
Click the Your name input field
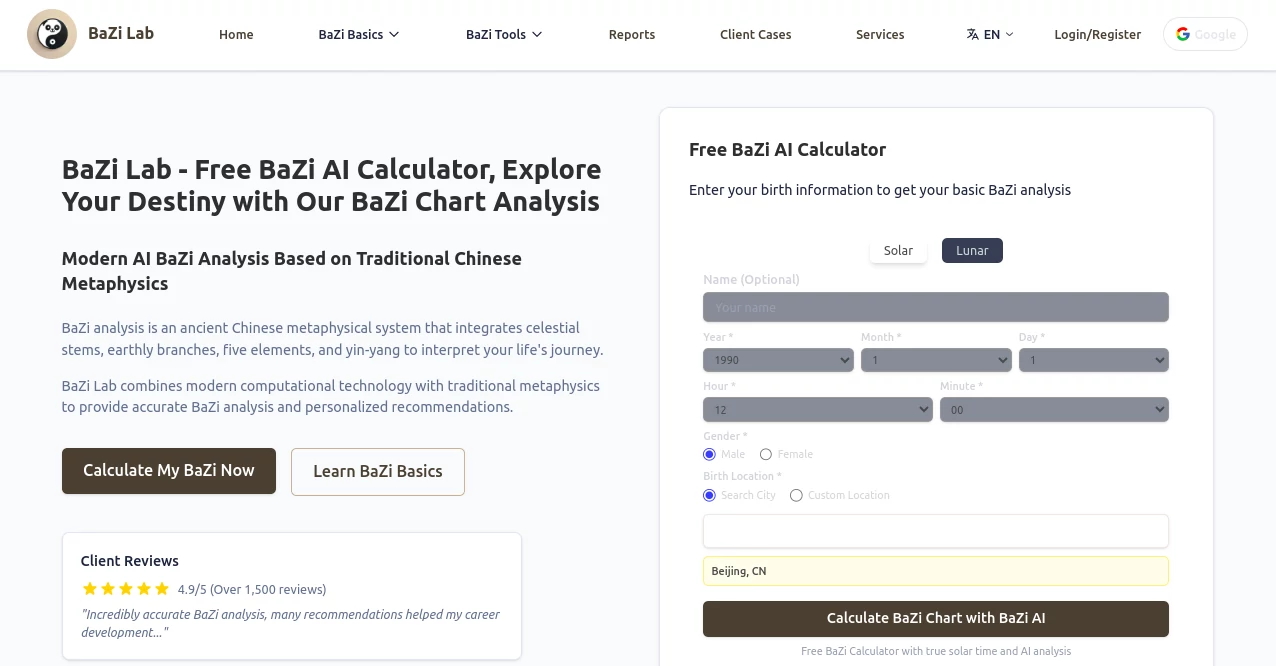935,307
